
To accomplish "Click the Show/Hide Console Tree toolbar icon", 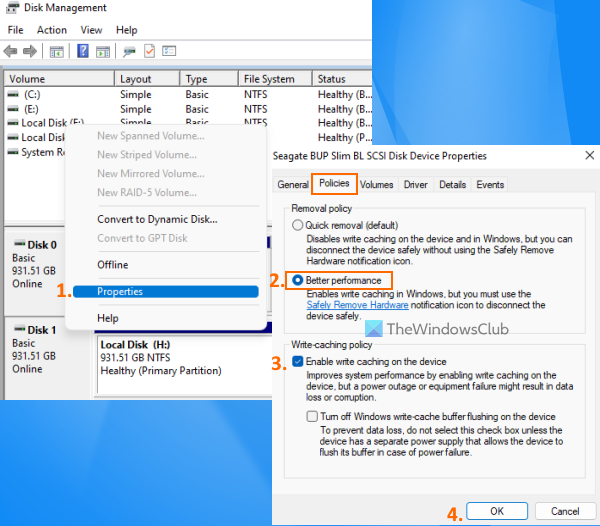I will click(57, 52).
